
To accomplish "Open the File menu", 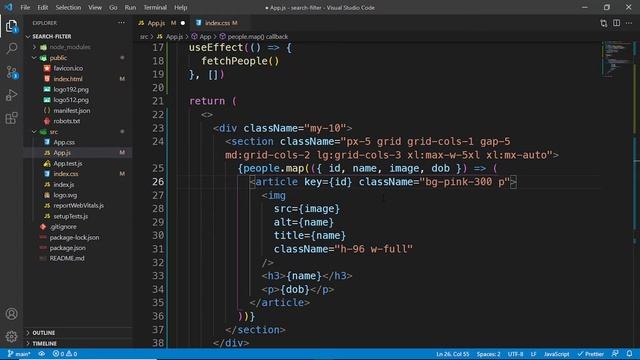I will click(25, 7).
